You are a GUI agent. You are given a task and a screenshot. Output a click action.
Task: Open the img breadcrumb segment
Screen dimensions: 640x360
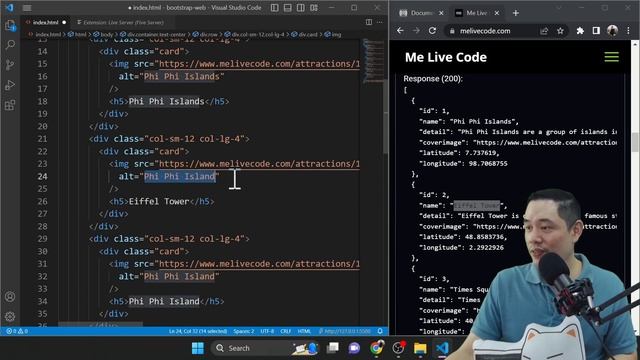(x=333, y=34)
